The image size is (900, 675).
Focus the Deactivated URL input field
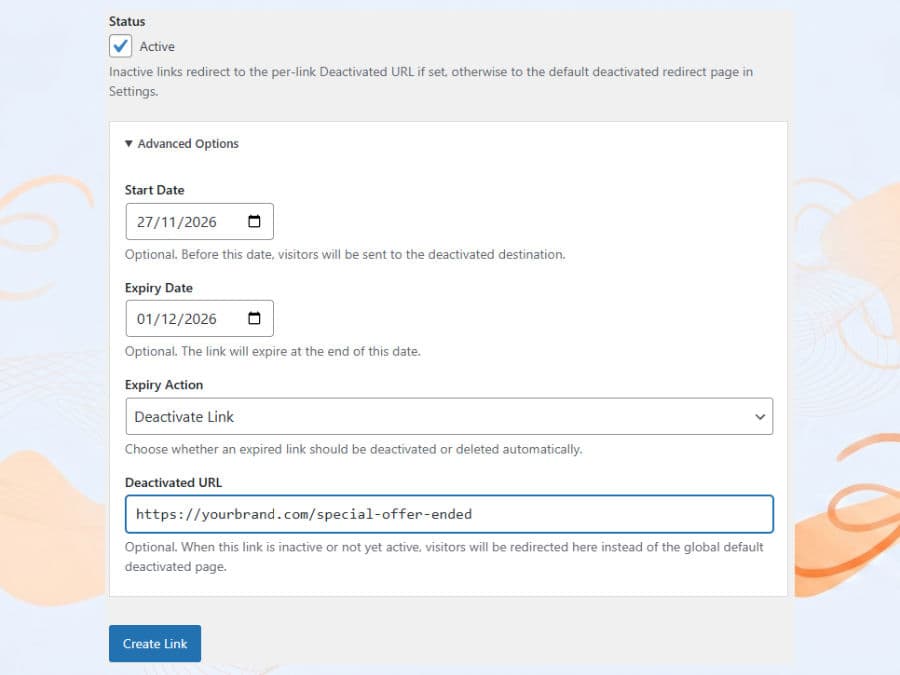449,514
